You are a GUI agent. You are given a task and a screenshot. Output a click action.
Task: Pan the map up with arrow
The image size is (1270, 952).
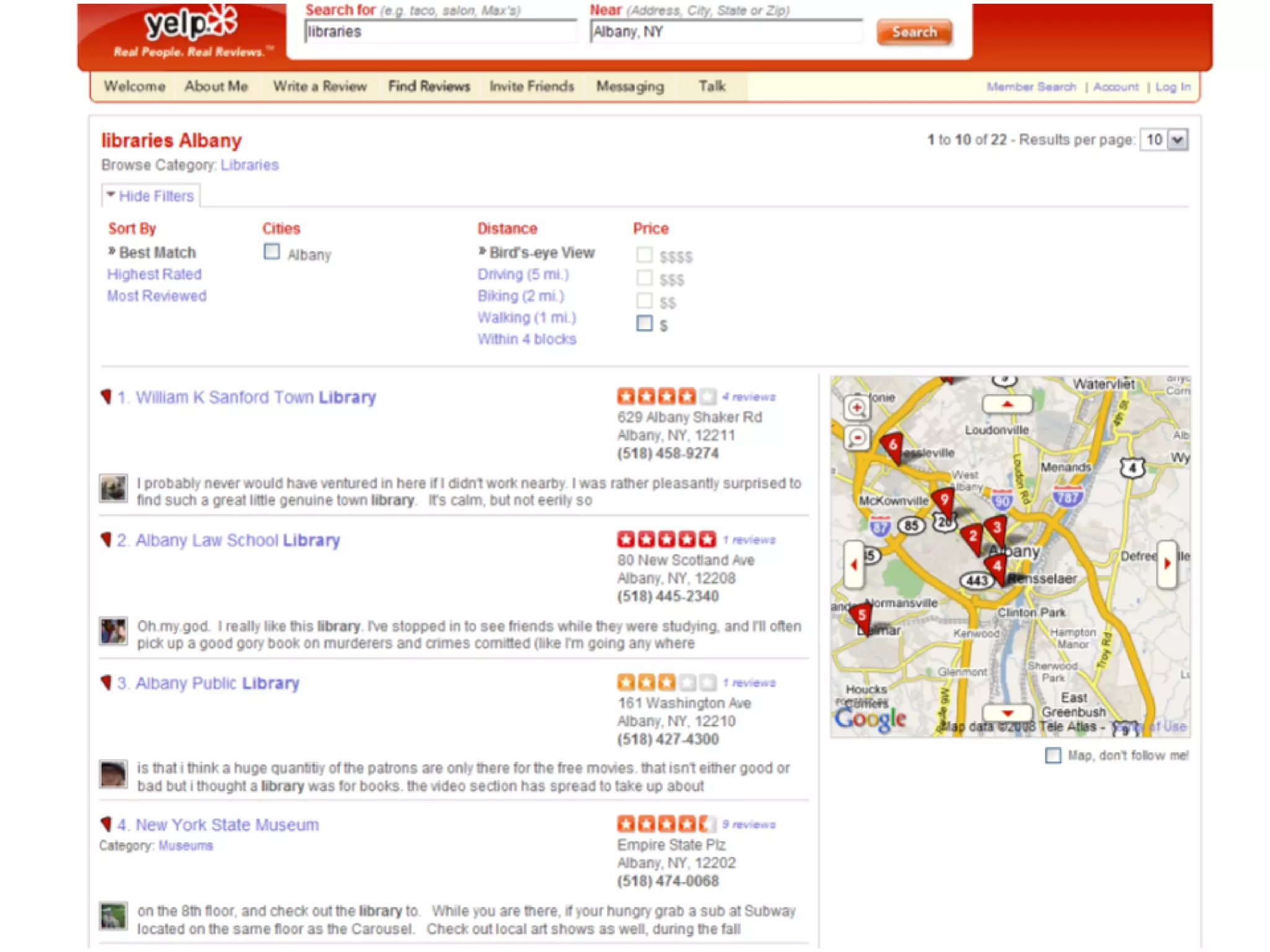[1007, 404]
